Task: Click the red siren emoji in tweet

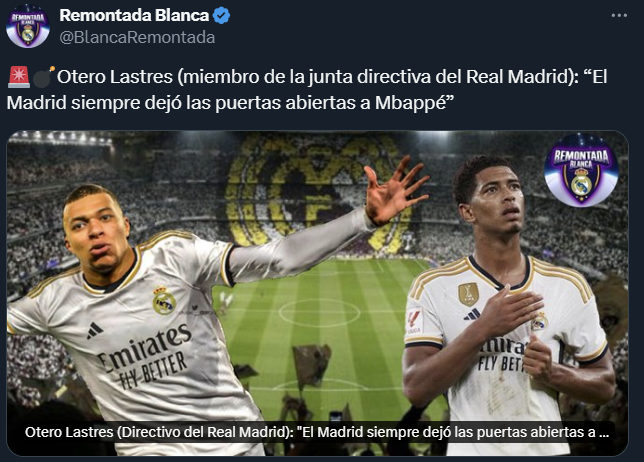Action: click(18, 77)
